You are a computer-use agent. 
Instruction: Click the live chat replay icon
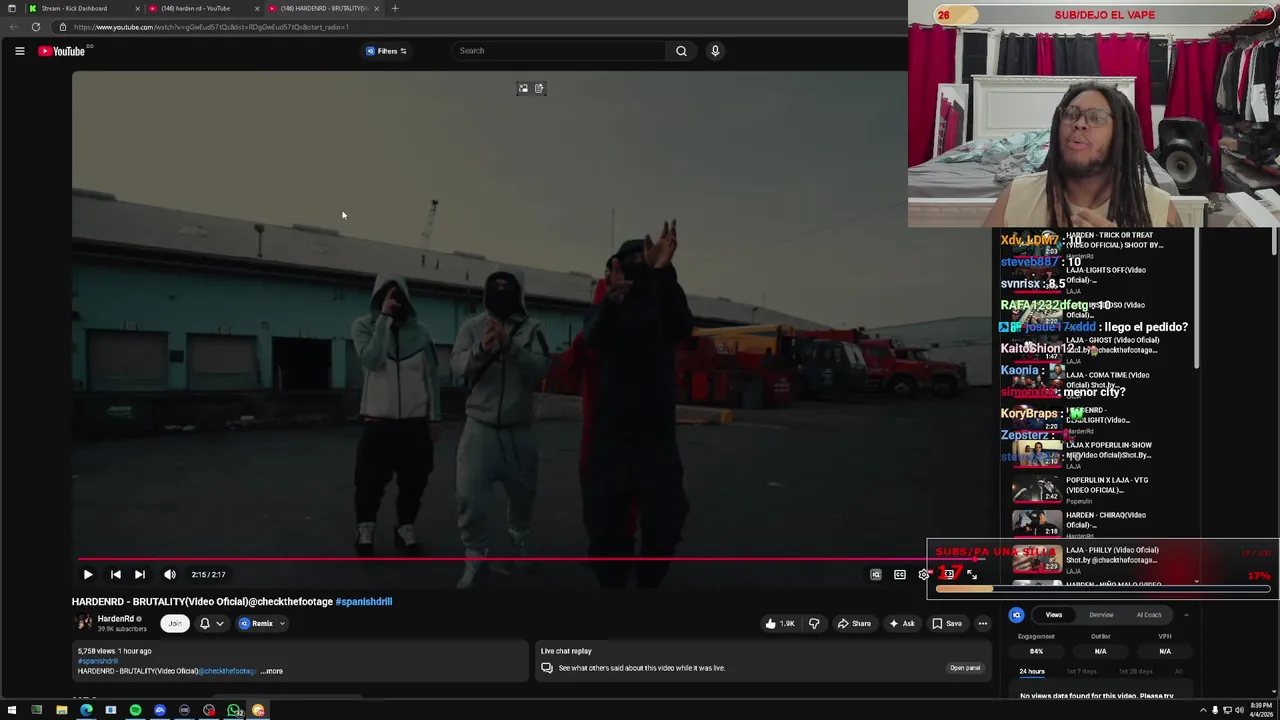tap(547, 668)
